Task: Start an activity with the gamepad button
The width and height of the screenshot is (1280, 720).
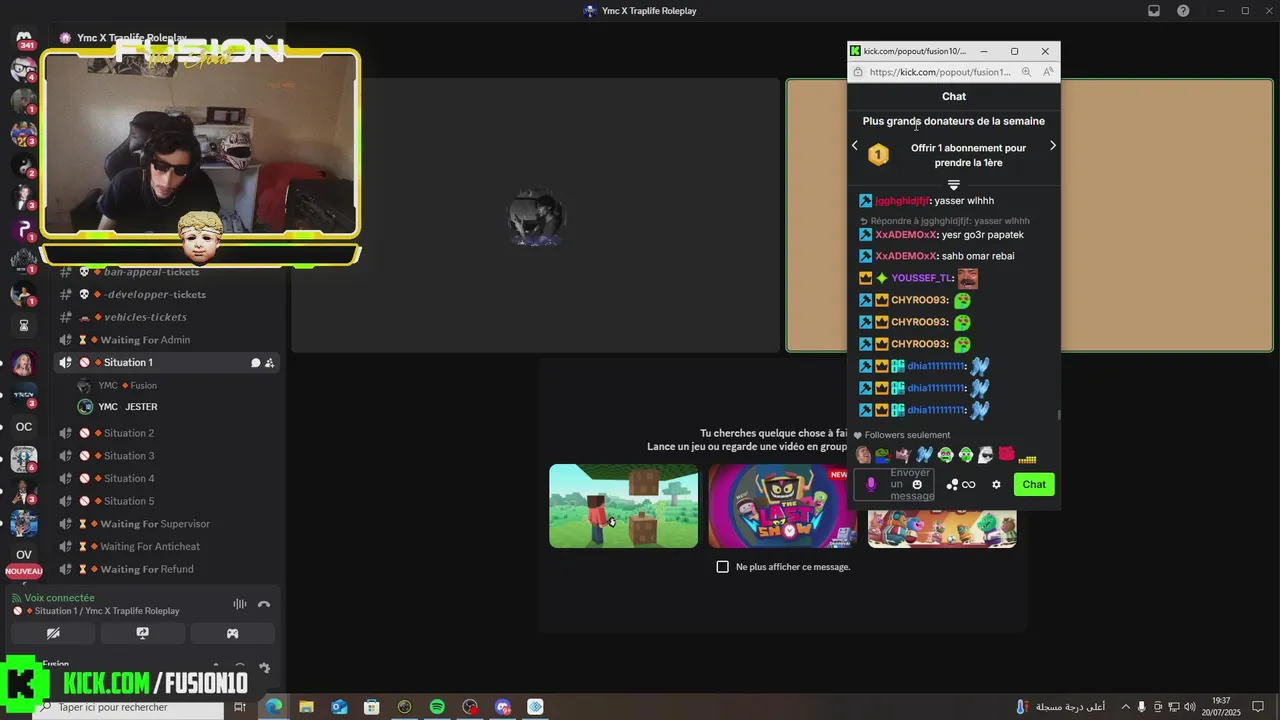Action: (x=232, y=633)
